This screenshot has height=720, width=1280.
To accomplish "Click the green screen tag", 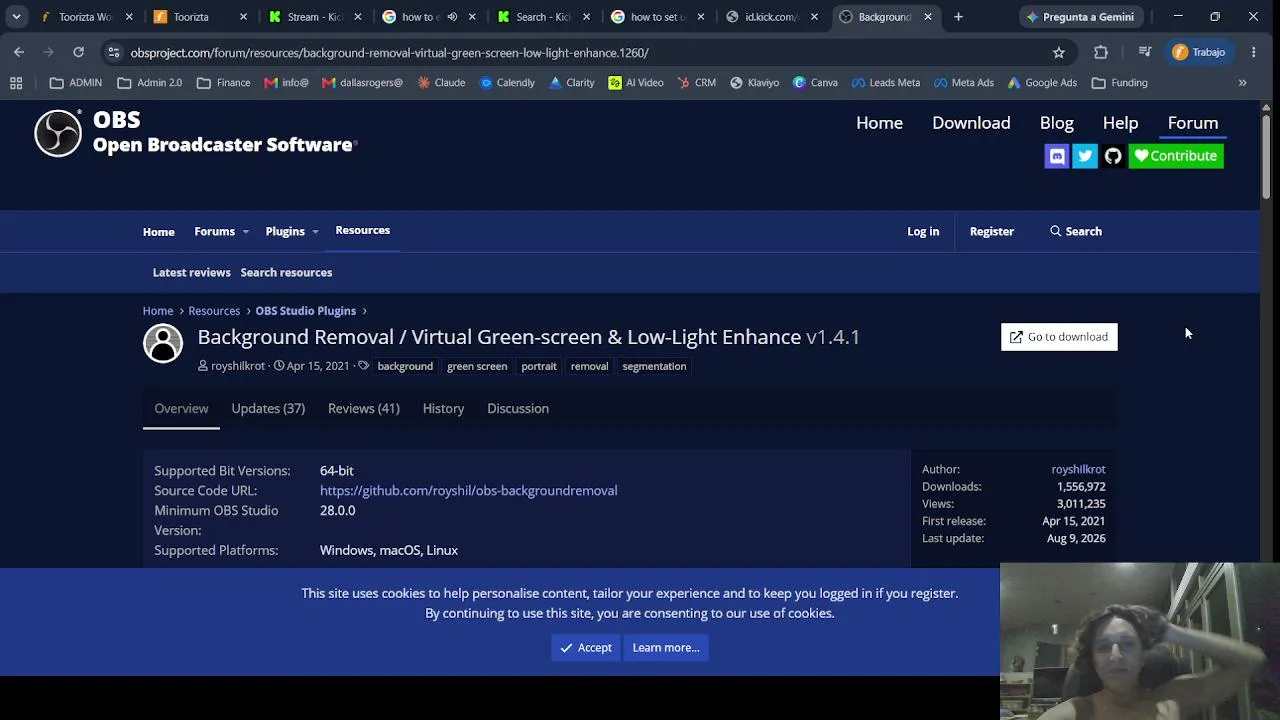I will click(477, 366).
